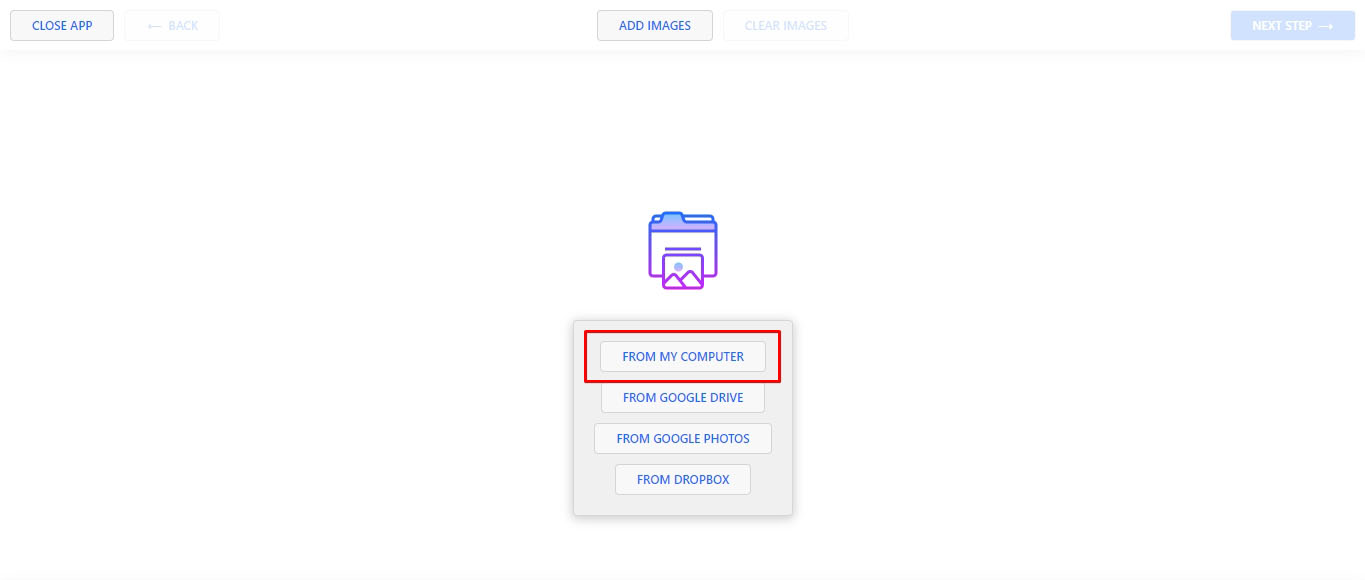
Task: Click the ADD IMAGES button in the top toolbar
Action: 654,25
